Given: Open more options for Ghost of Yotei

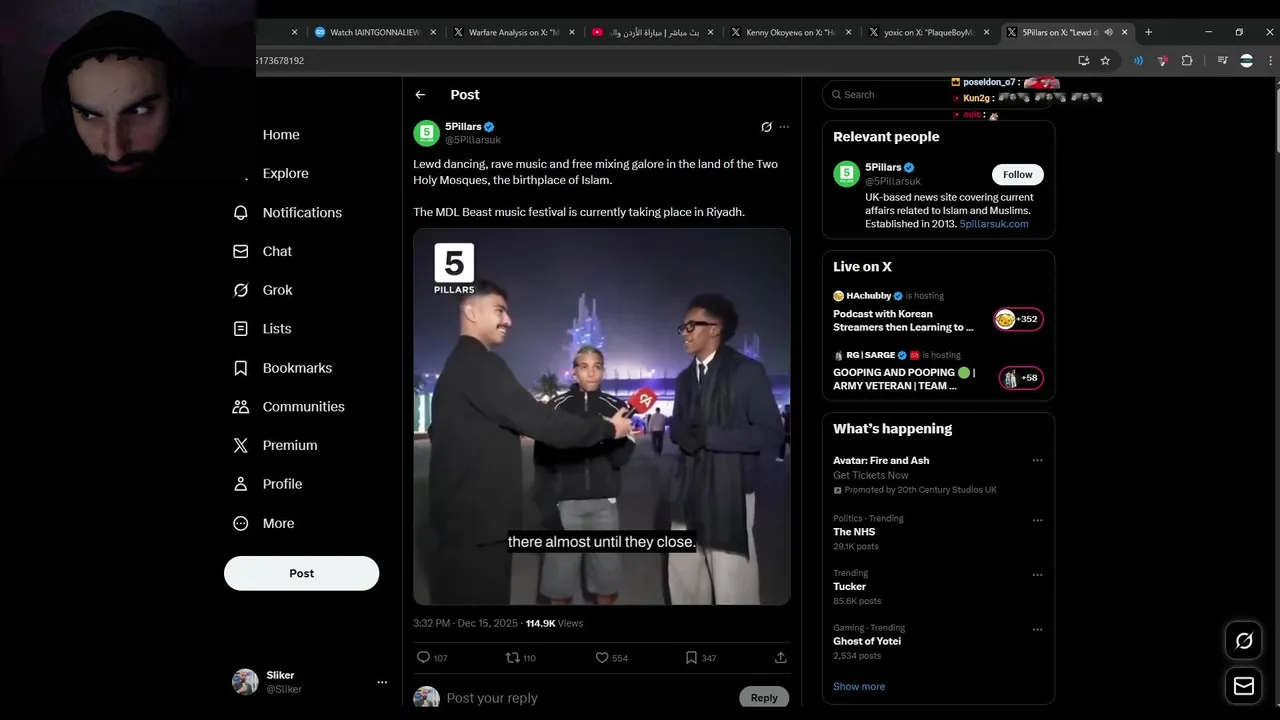Looking at the screenshot, I should (1037, 630).
